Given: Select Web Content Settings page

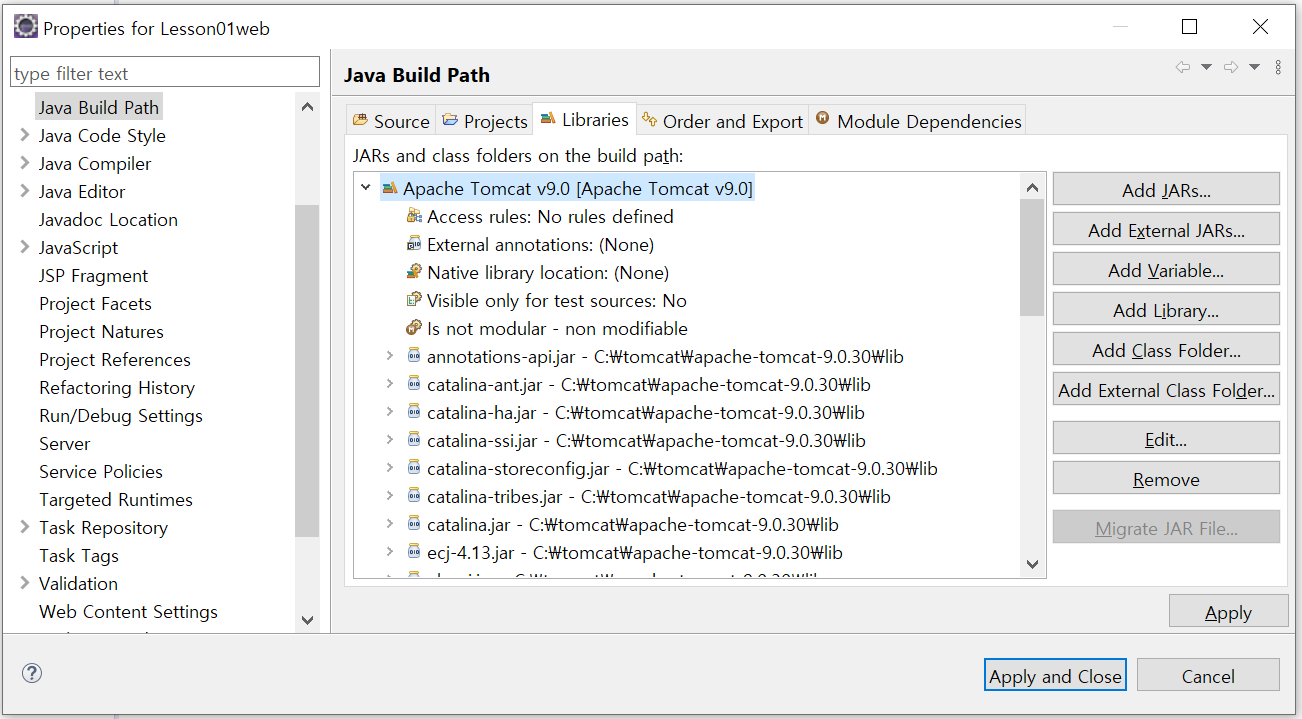Looking at the screenshot, I should coord(128,611).
